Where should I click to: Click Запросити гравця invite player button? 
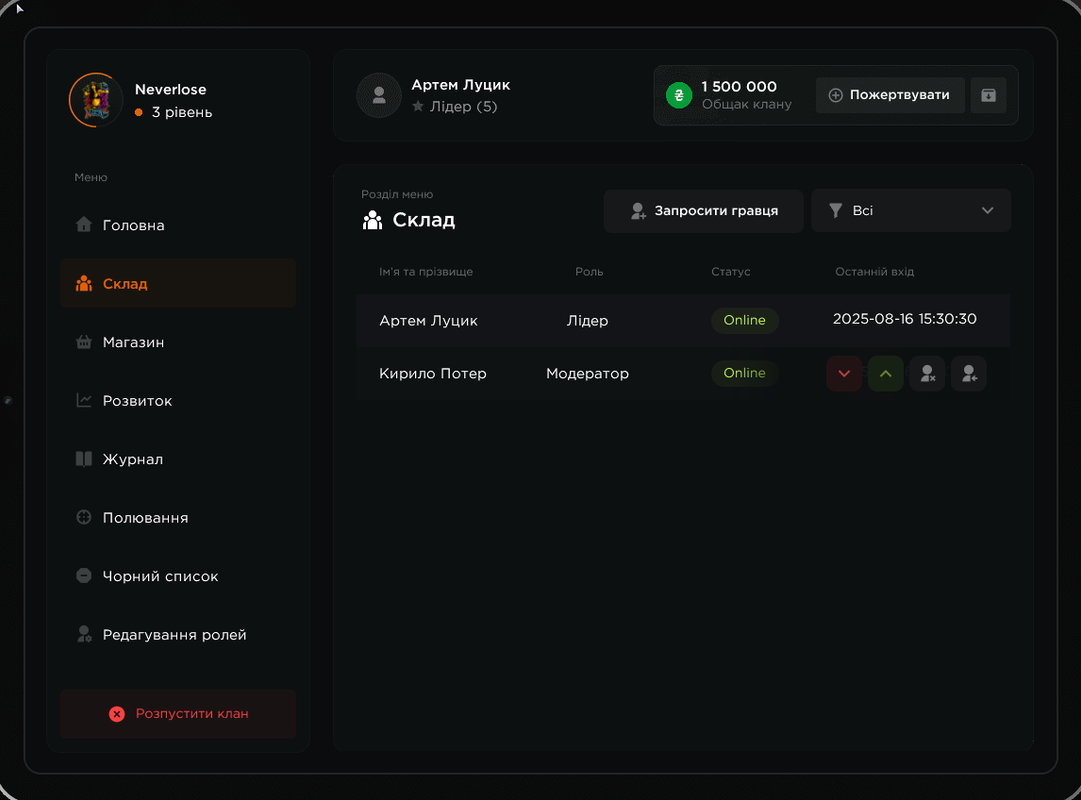click(704, 211)
